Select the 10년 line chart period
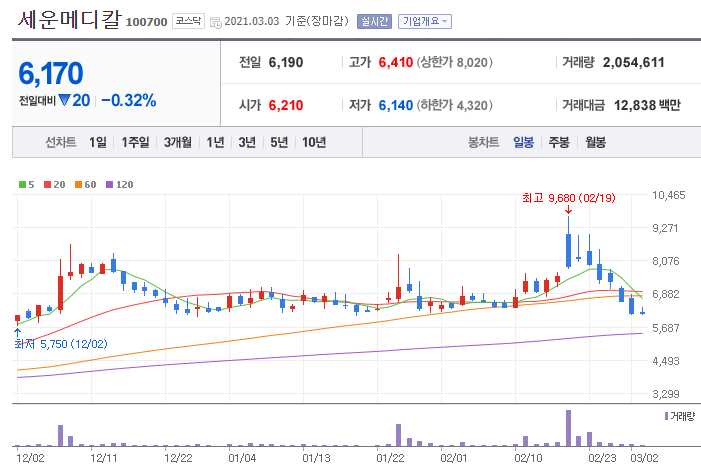Image resolution: width=701 pixels, height=470 pixels. pos(314,142)
